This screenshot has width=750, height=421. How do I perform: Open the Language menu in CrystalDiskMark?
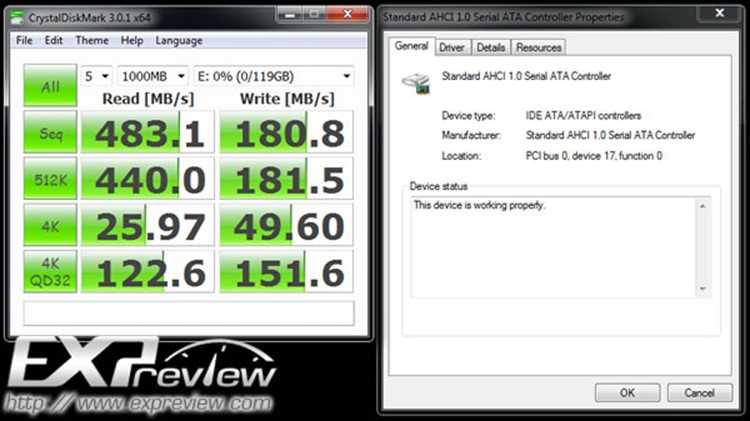click(x=179, y=41)
